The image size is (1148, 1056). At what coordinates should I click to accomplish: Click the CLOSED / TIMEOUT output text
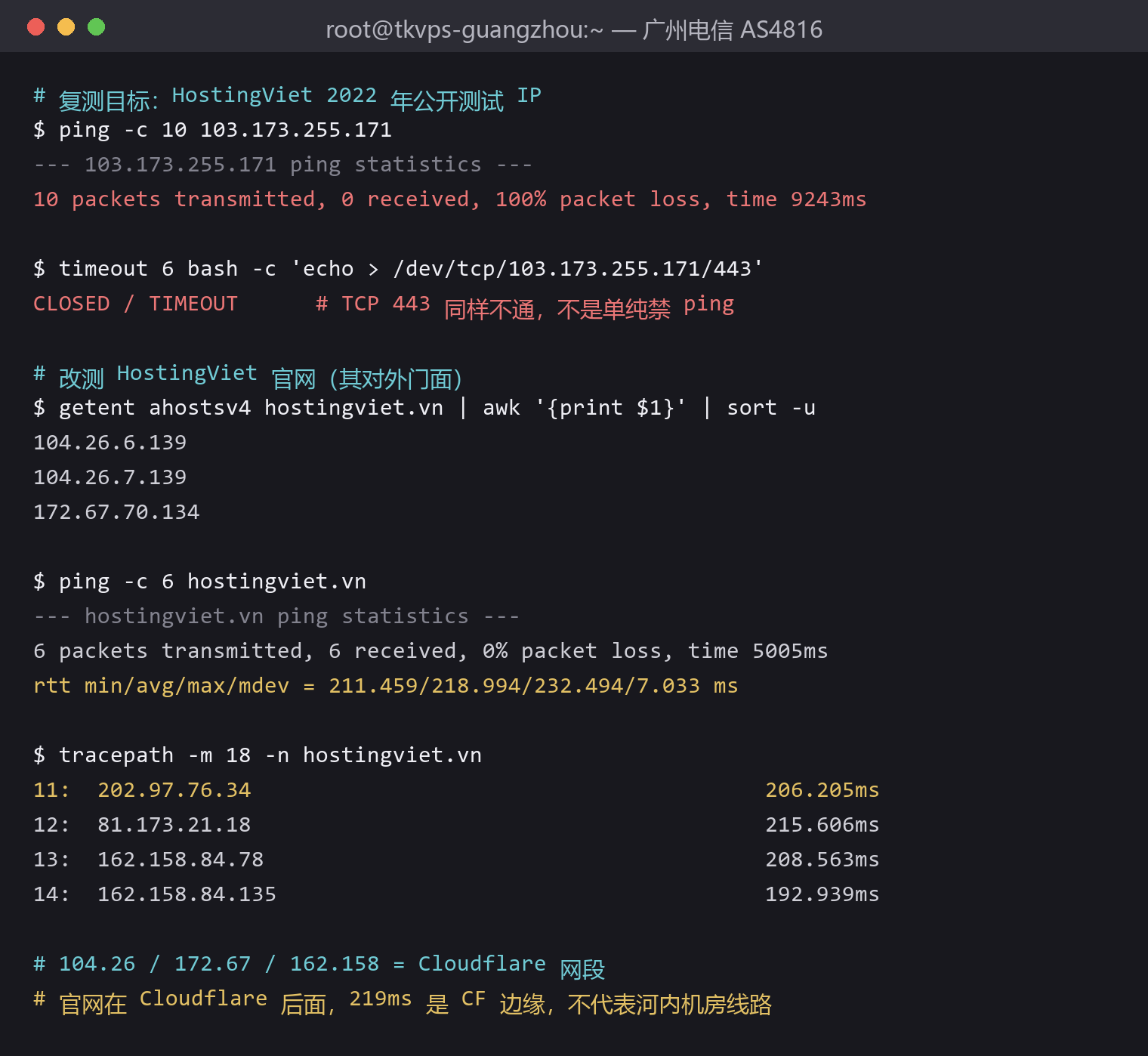(135, 304)
